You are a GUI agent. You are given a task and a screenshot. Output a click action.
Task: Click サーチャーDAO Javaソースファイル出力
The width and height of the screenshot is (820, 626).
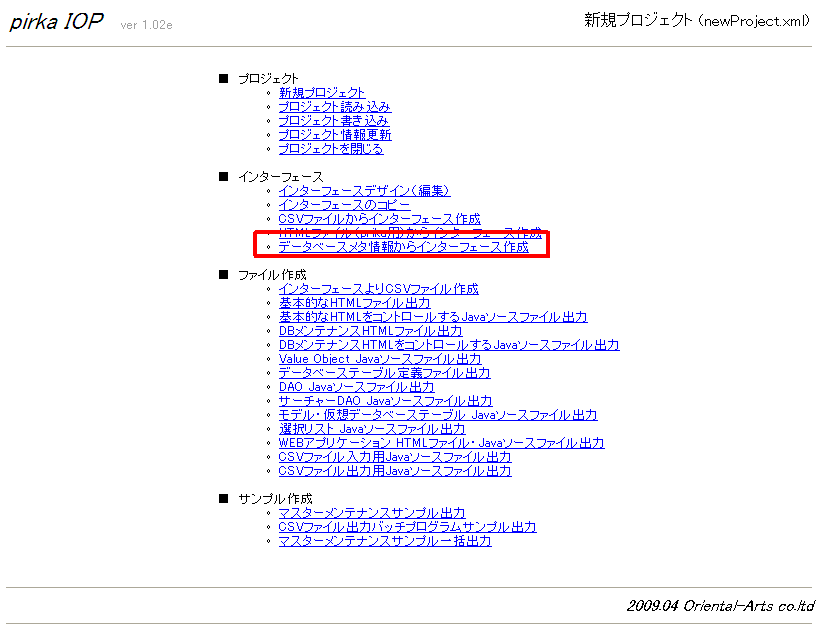point(385,401)
